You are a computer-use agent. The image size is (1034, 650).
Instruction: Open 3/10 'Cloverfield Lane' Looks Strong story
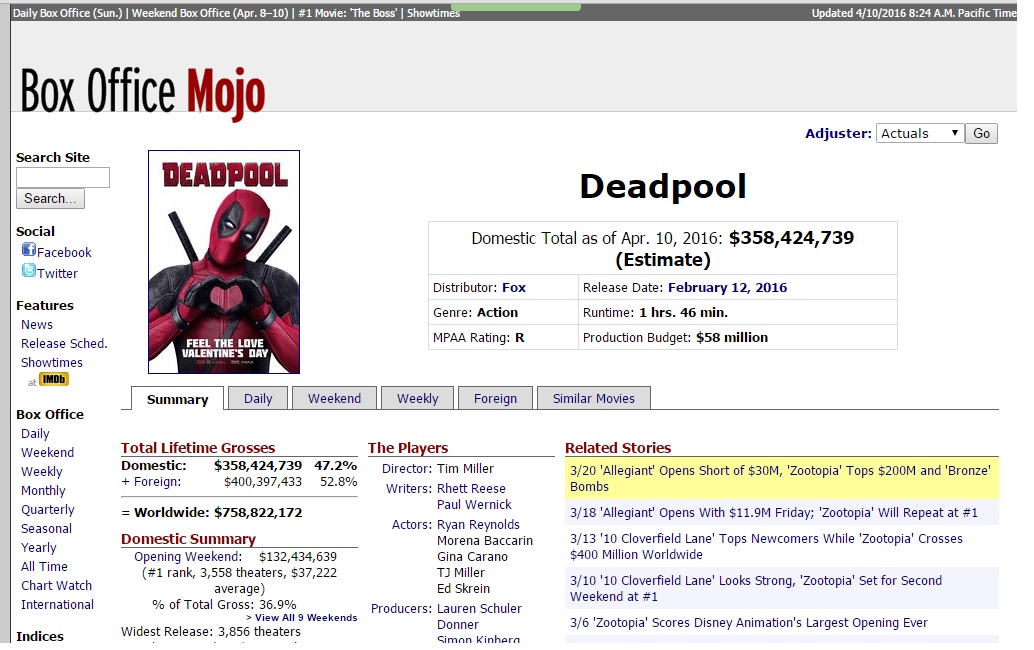click(756, 589)
